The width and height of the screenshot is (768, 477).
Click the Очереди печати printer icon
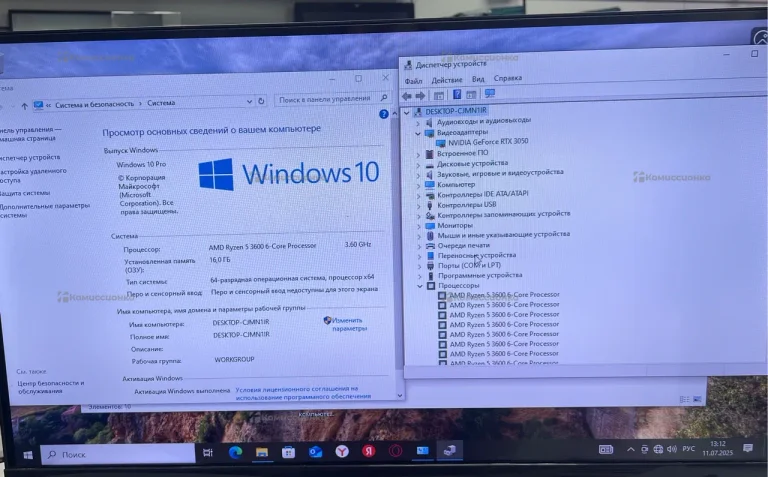(x=430, y=245)
